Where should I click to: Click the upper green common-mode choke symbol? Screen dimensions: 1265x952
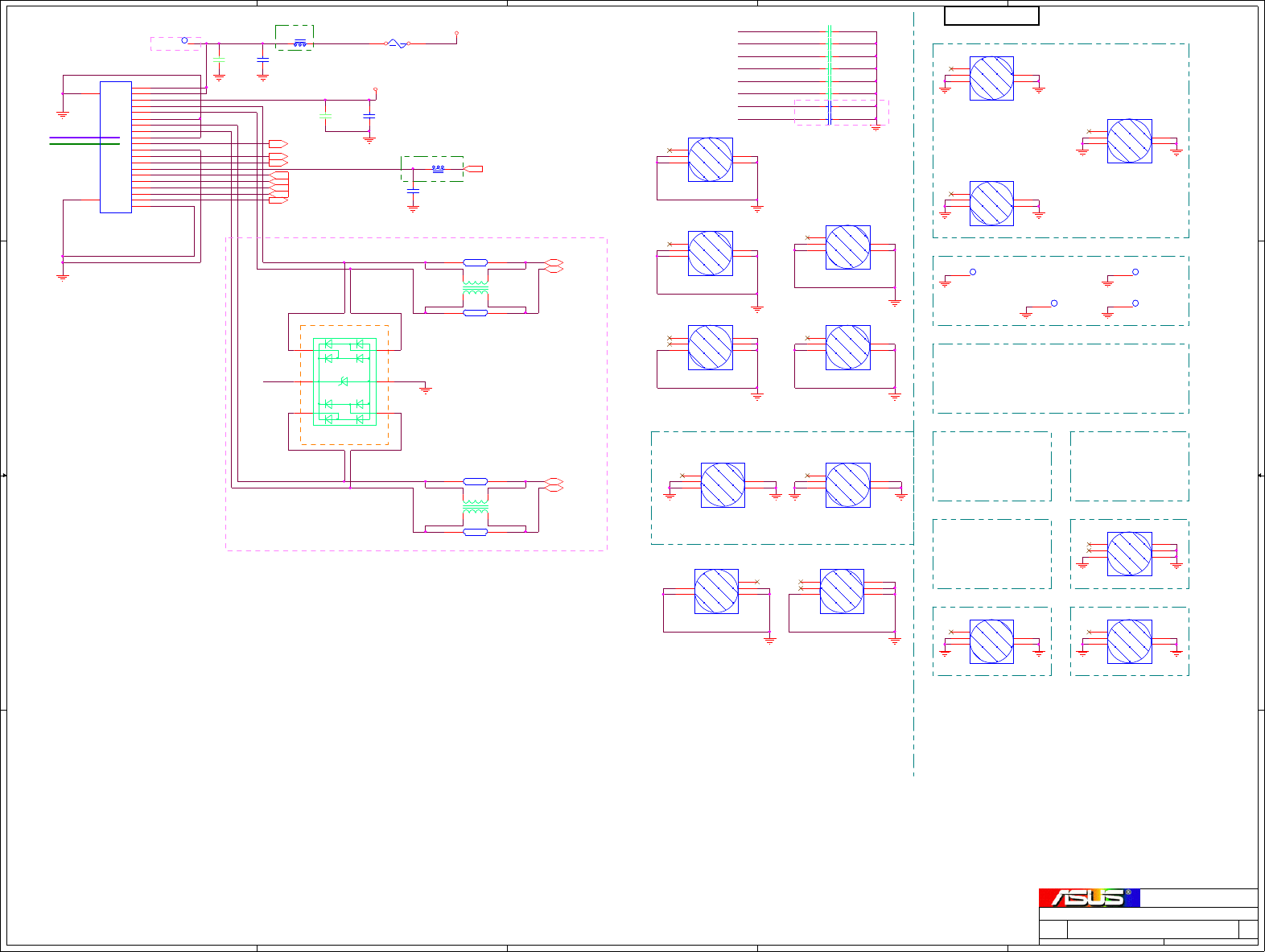coord(476,287)
